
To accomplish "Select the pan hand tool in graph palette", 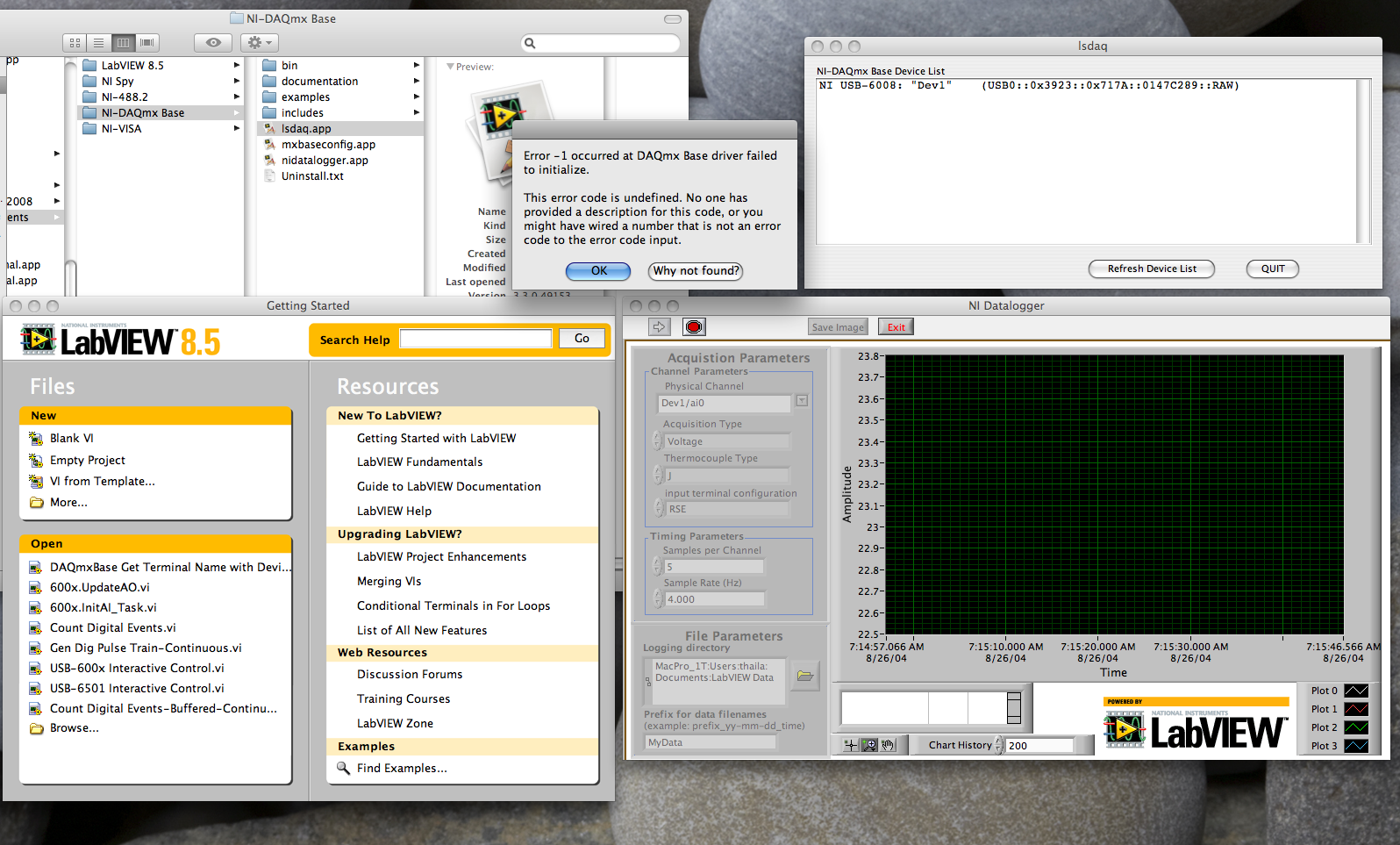I will (888, 745).
